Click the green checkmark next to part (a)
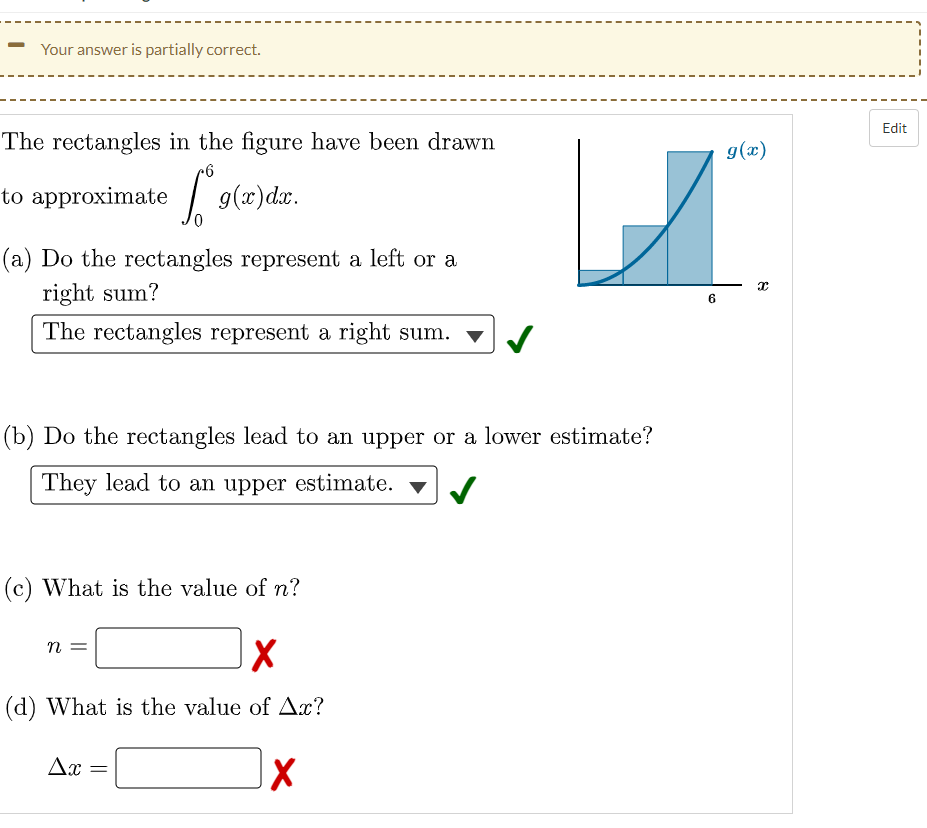This screenshot has width=927, height=828. pyautogui.click(x=518, y=334)
